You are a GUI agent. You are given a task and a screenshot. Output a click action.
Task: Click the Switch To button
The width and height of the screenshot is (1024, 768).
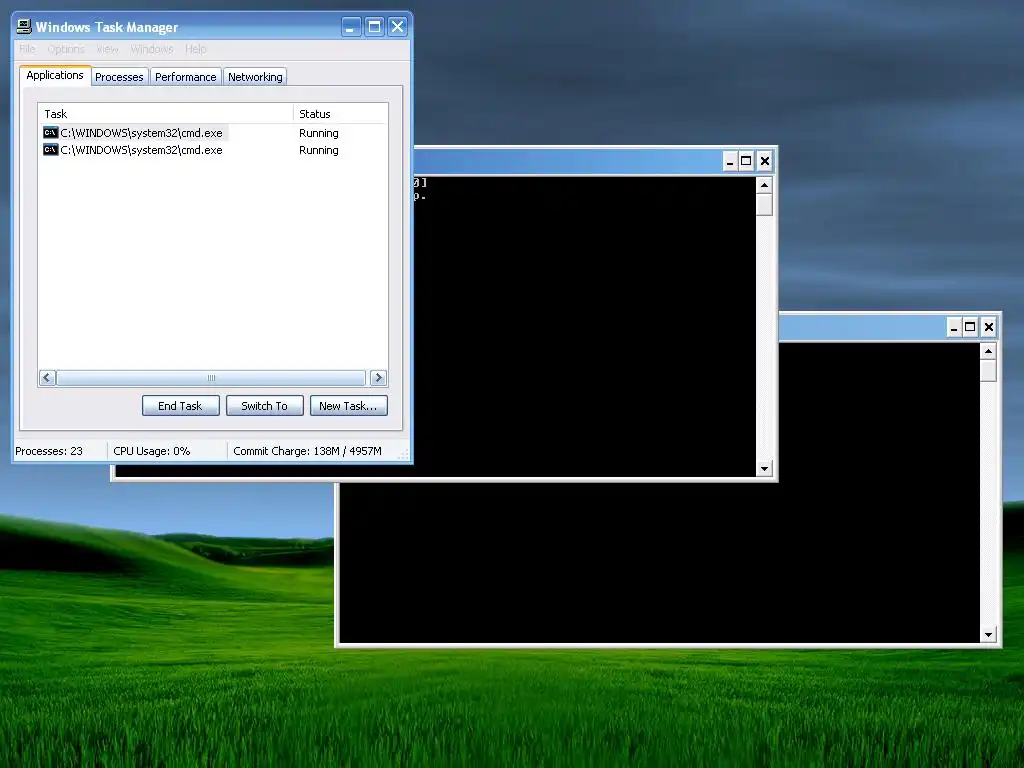(264, 406)
